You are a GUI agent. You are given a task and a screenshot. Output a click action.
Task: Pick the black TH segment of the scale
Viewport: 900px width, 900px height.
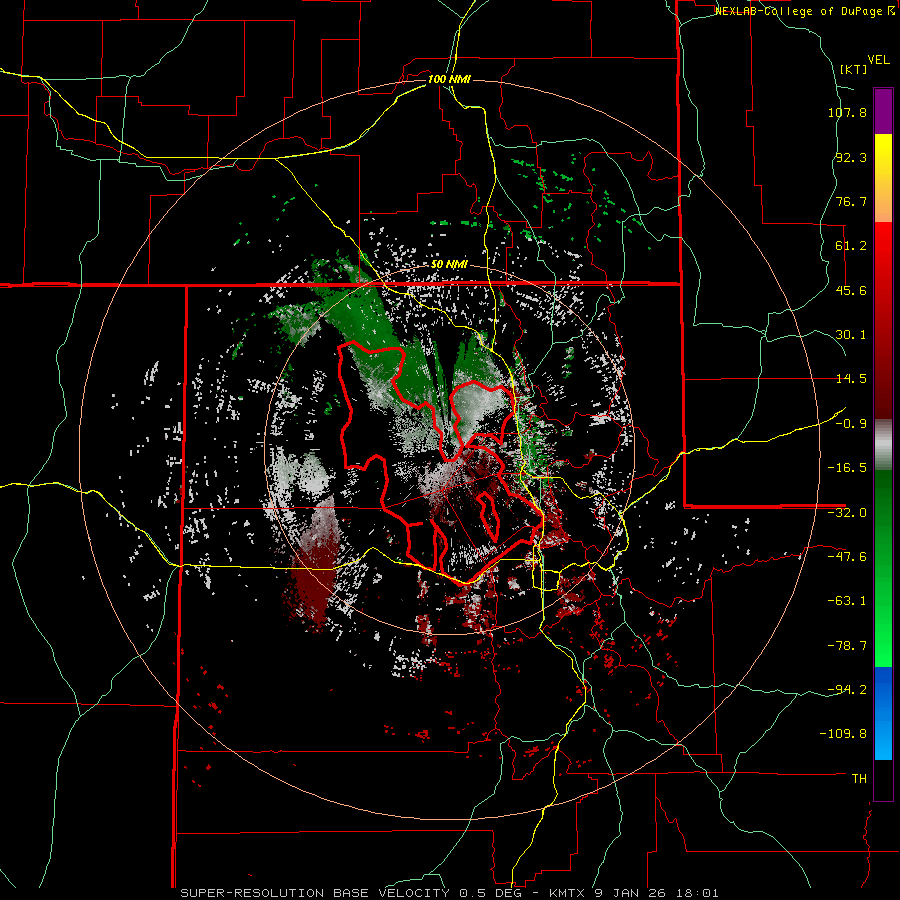pos(883,780)
